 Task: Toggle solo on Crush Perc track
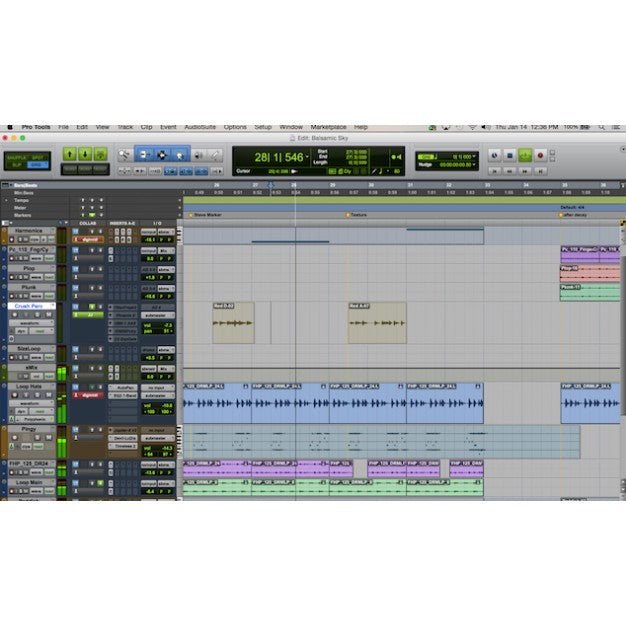point(37,315)
